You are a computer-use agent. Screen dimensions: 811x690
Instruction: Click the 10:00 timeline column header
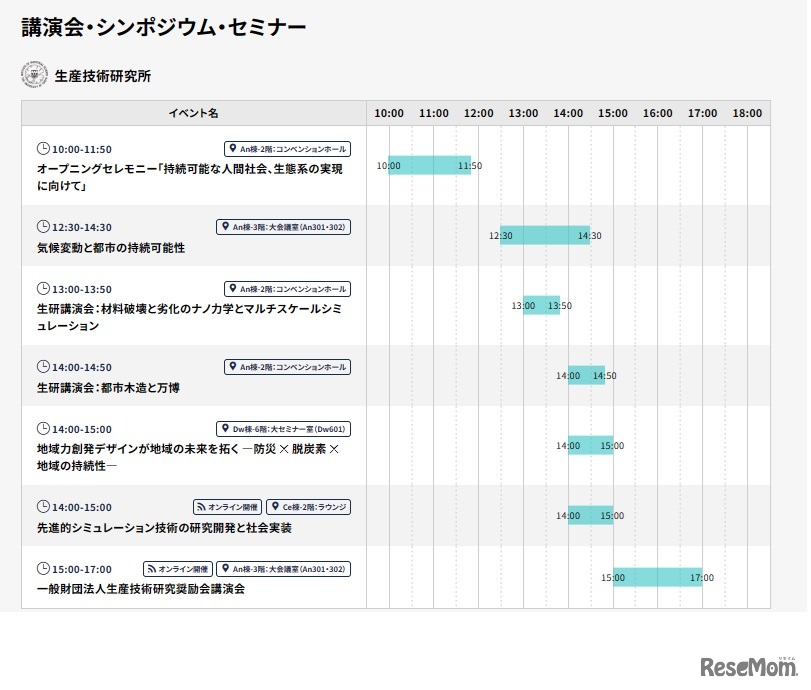click(x=389, y=113)
